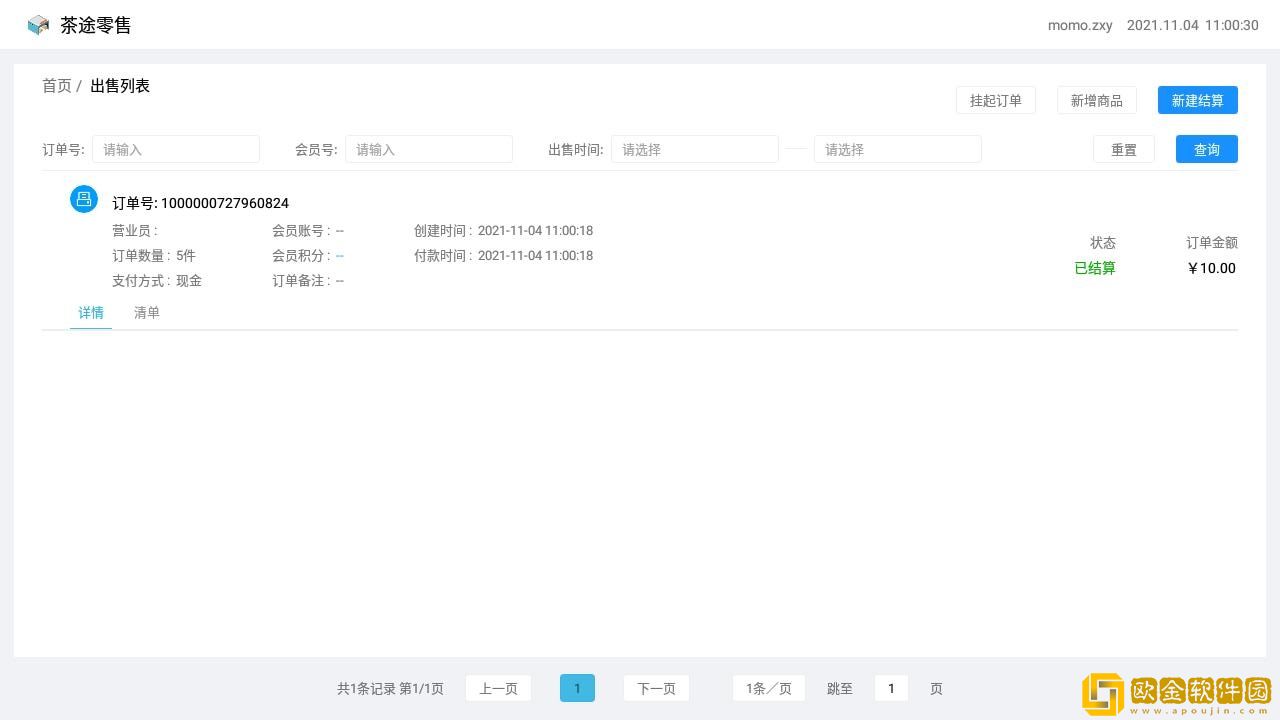Open the 挂起订单 suspended orders button

(995, 100)
